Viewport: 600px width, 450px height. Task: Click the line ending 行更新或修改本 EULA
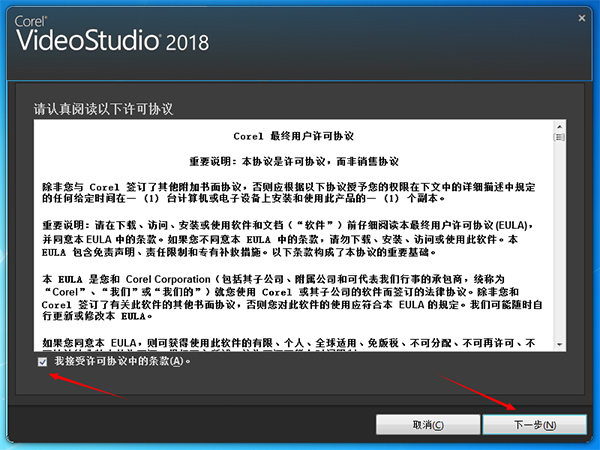click(x=97, y=316)
